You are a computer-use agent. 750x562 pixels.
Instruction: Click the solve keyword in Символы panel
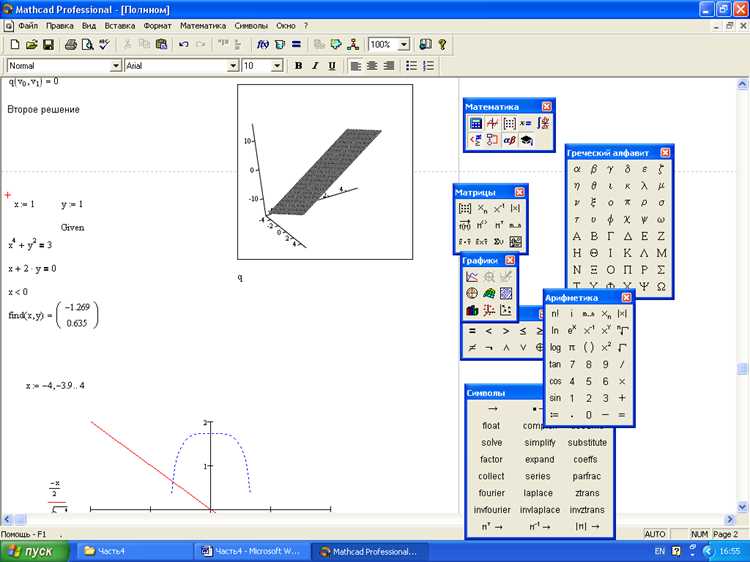point(492,442)
